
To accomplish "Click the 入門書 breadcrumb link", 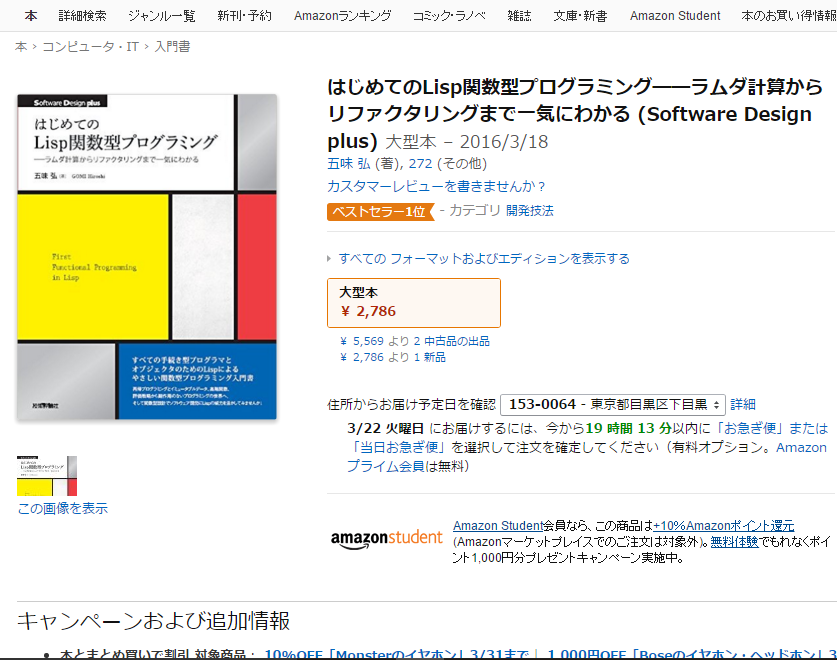I will 172,47.
